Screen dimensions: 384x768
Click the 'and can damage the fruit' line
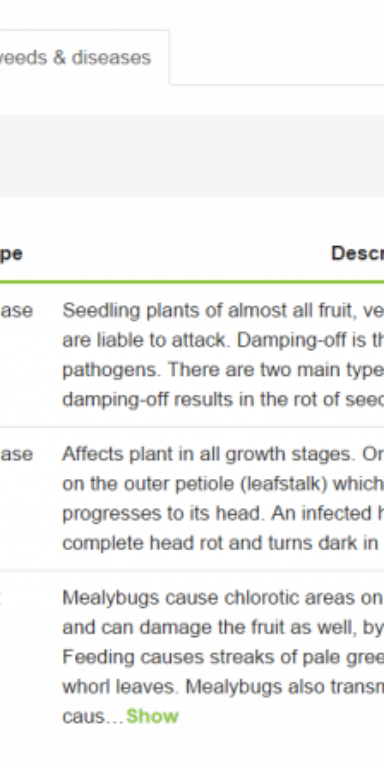tap(223, 627)
